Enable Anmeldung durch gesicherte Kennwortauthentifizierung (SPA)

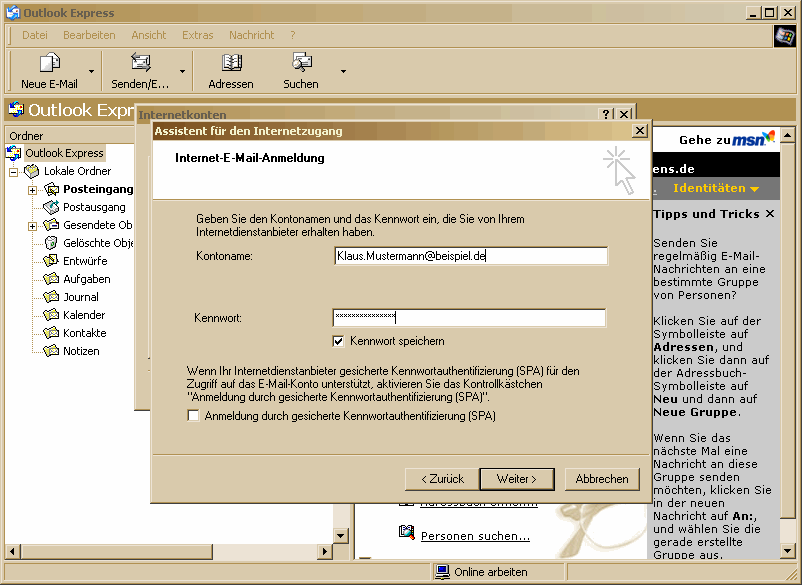193,416
